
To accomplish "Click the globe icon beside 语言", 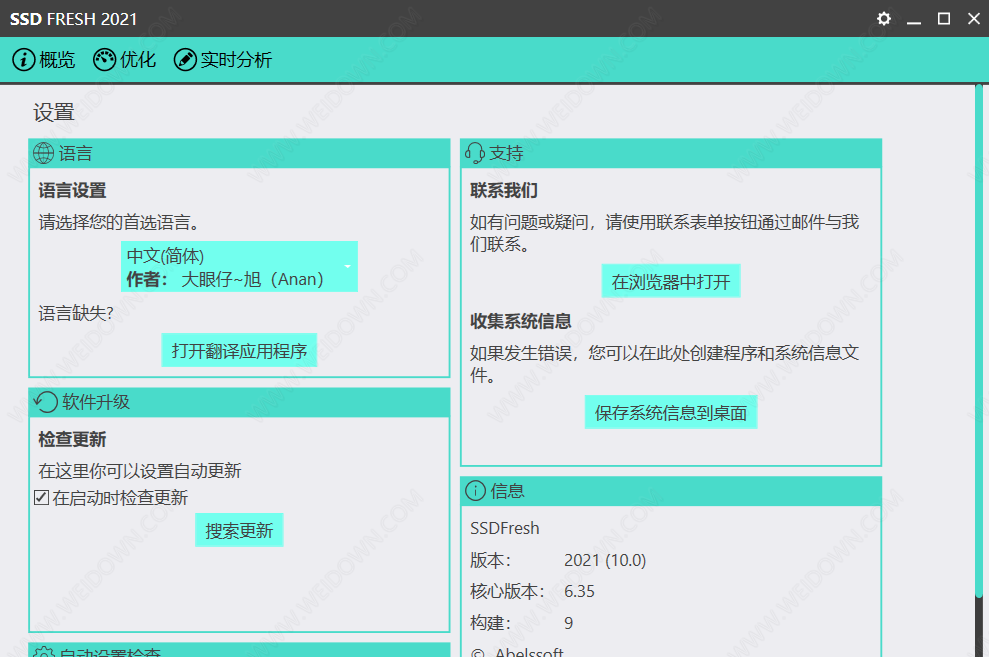I will [x=44, y=153].
